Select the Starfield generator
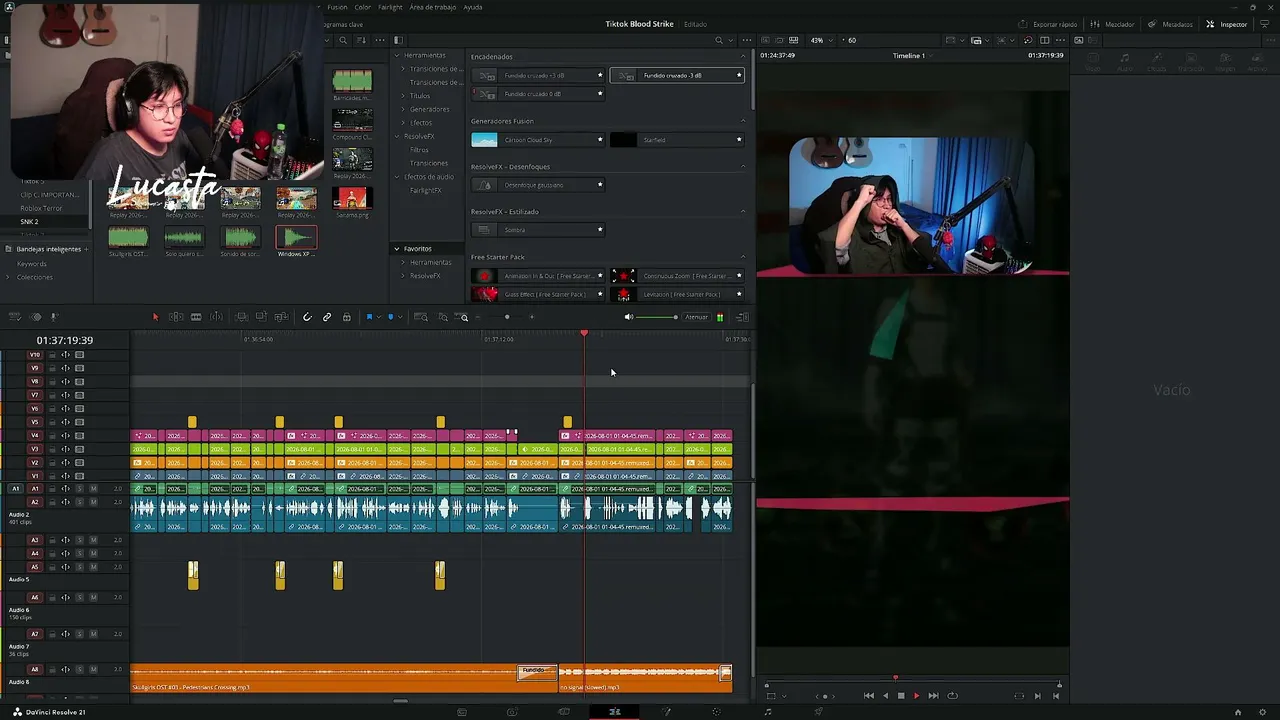Image resolution: width=1280 pixels, height=720 pixels. tap(678, 140)
